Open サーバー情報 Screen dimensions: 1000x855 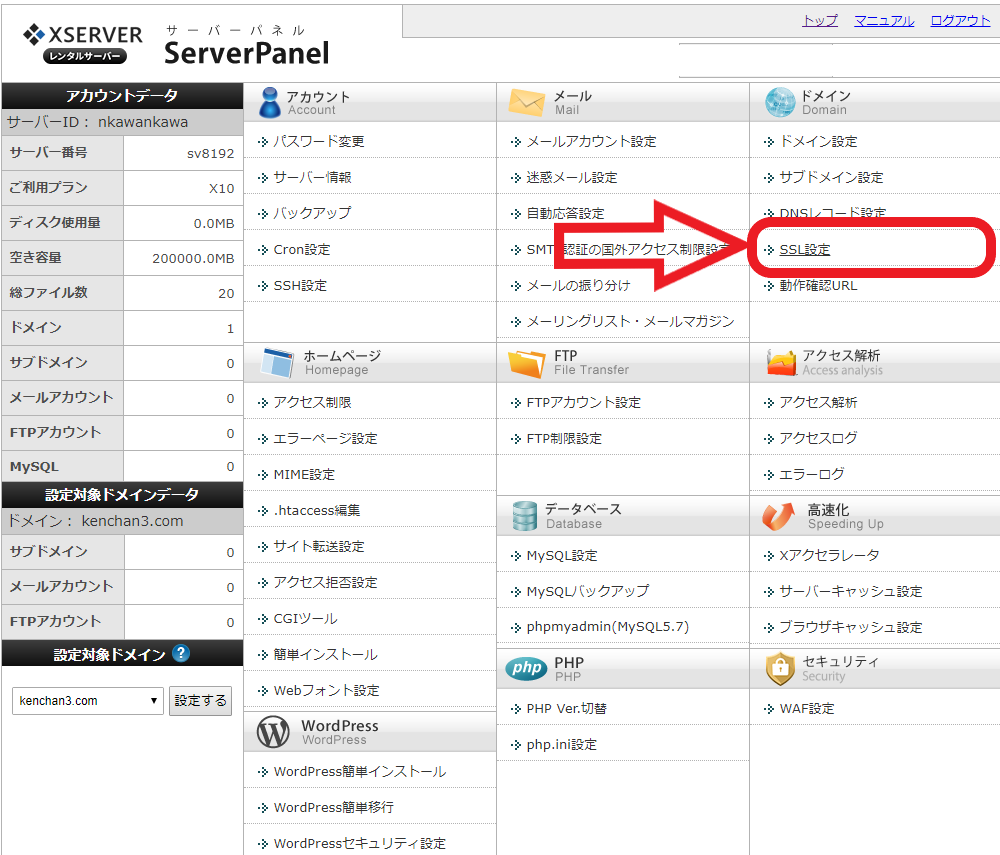coord(312,177)
